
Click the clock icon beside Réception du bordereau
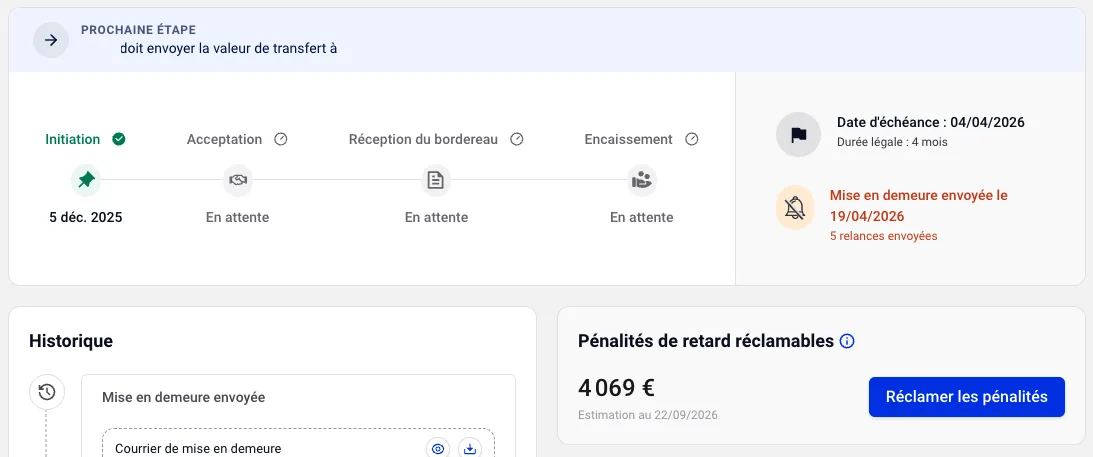[517, 139]
